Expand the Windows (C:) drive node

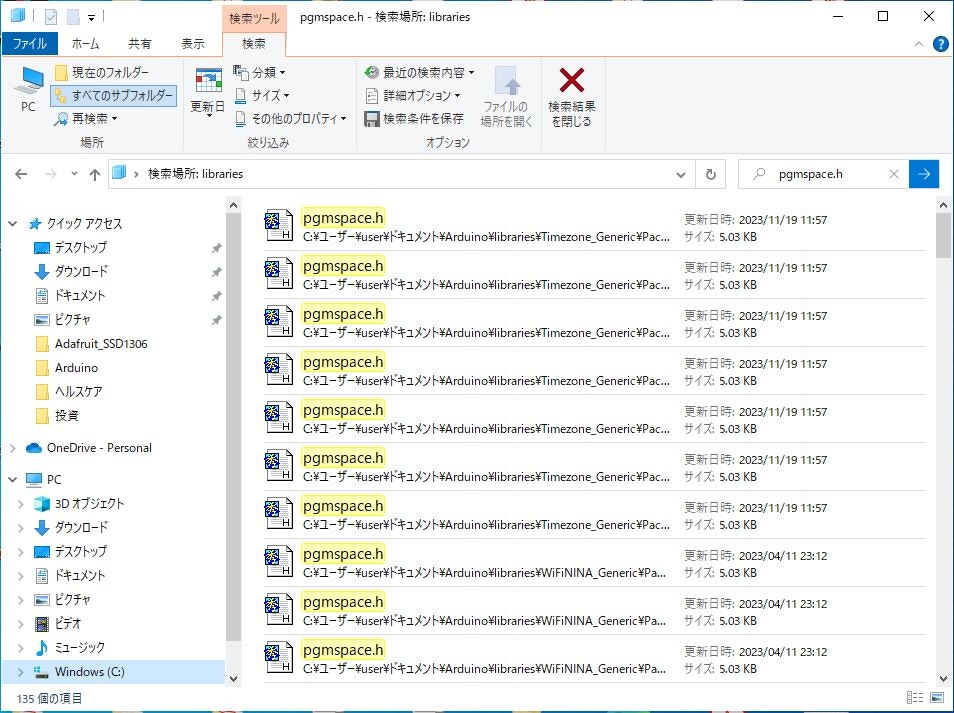[x=21, y=672]
